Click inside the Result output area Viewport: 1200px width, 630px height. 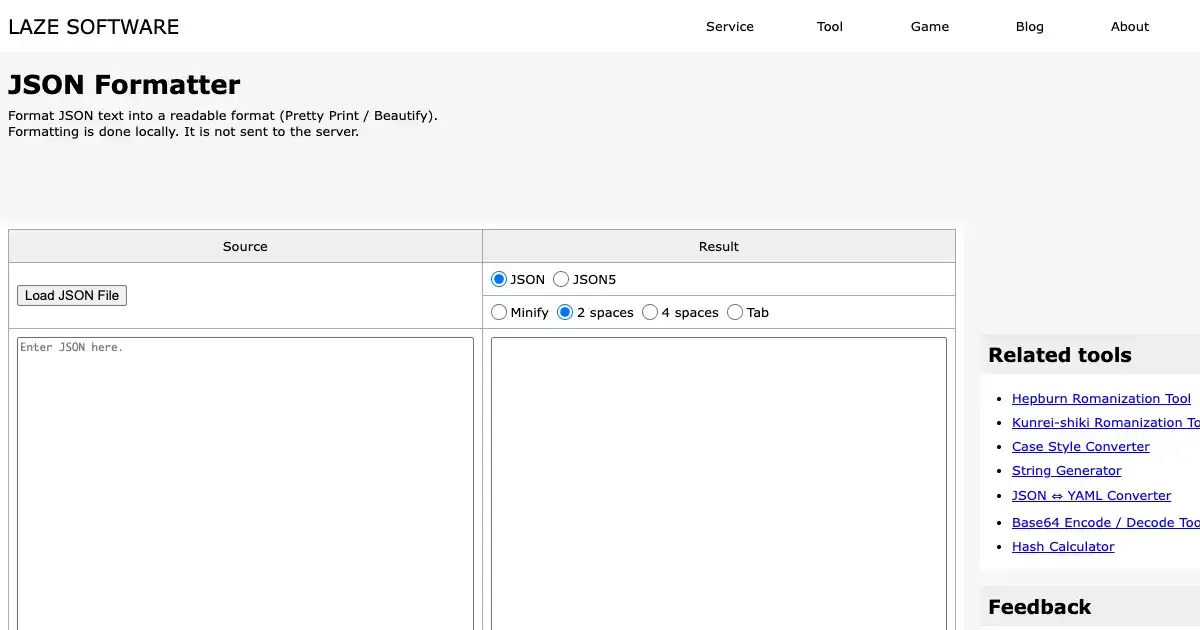(x=718, y=480)
